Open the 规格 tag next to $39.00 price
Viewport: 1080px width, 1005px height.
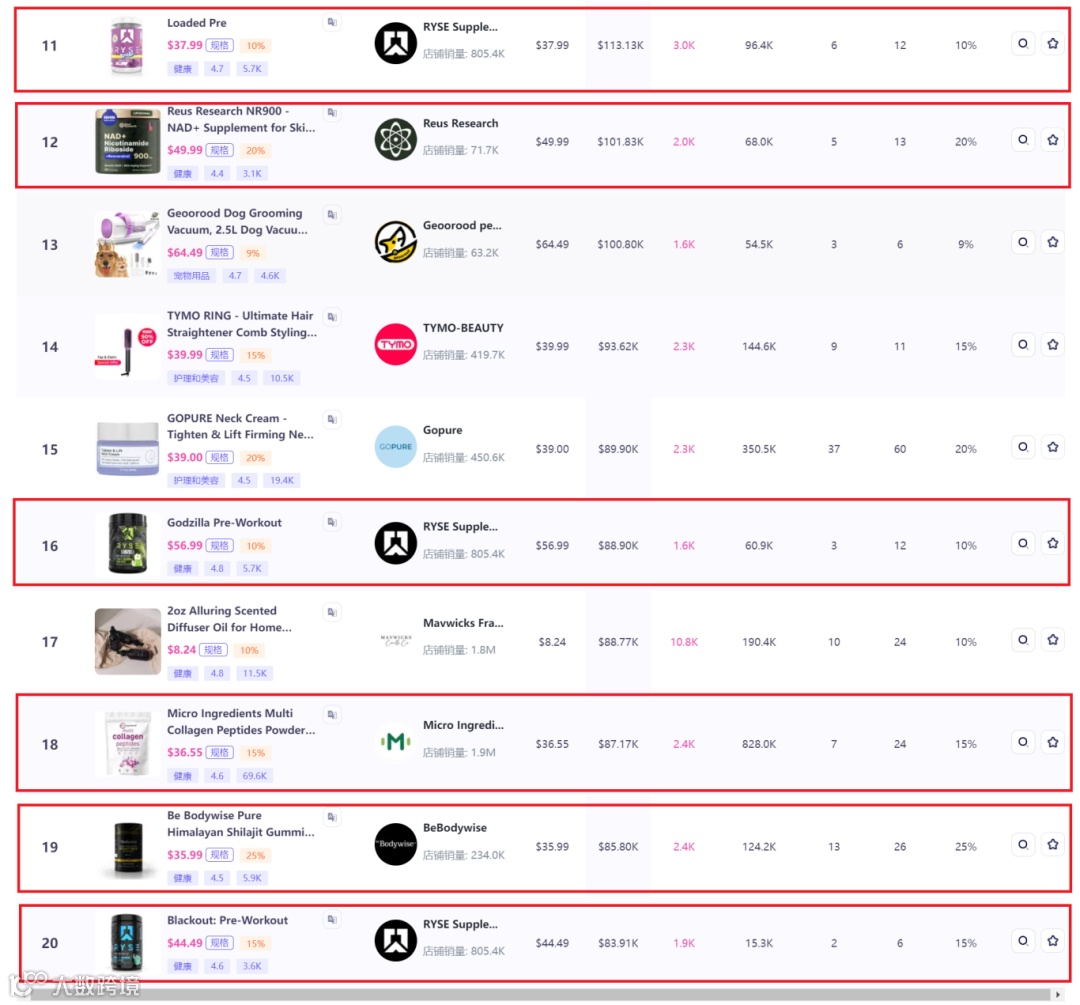220,457
